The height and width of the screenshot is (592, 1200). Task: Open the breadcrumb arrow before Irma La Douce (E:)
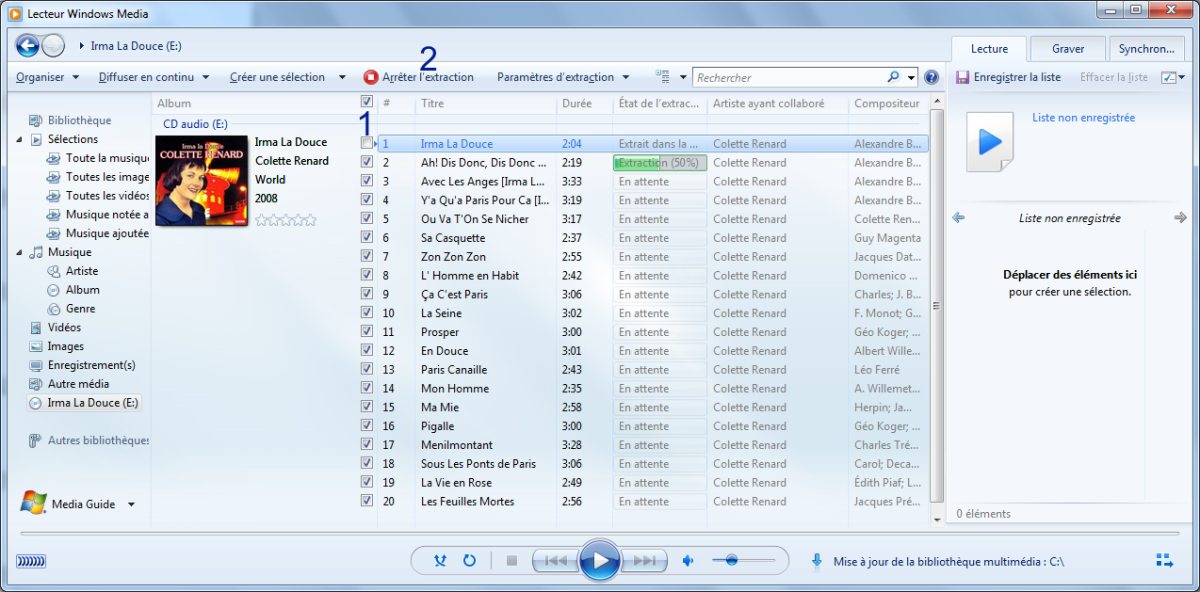click(80, 45)
